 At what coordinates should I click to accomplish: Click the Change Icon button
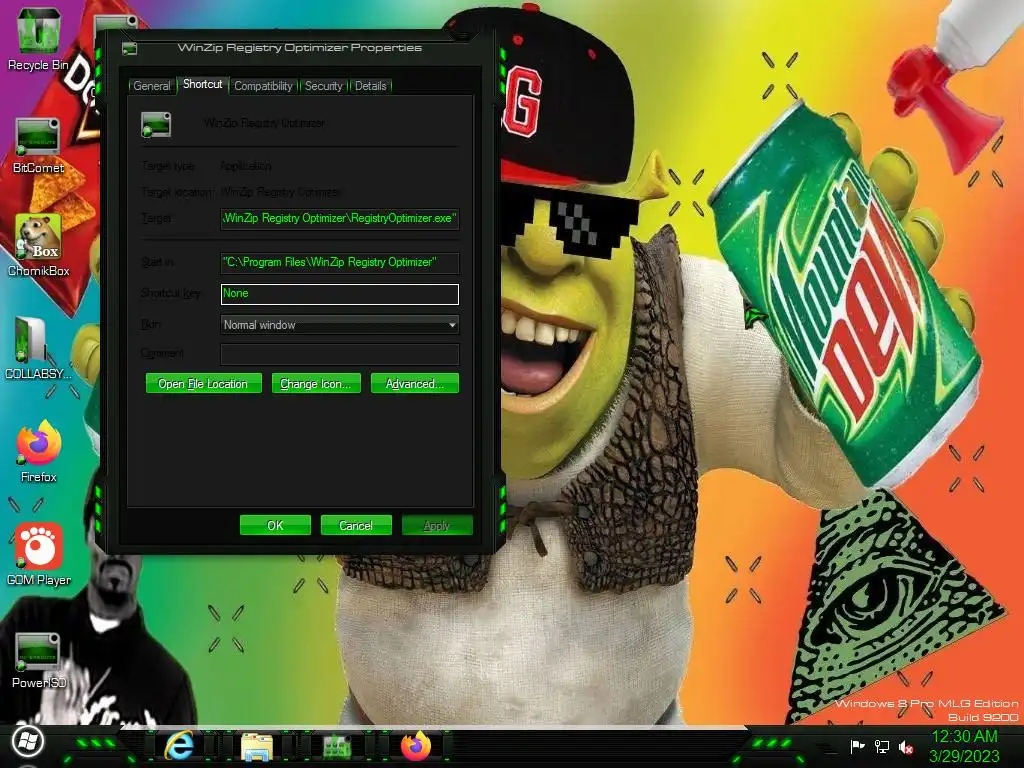click(x=315, y=383)
